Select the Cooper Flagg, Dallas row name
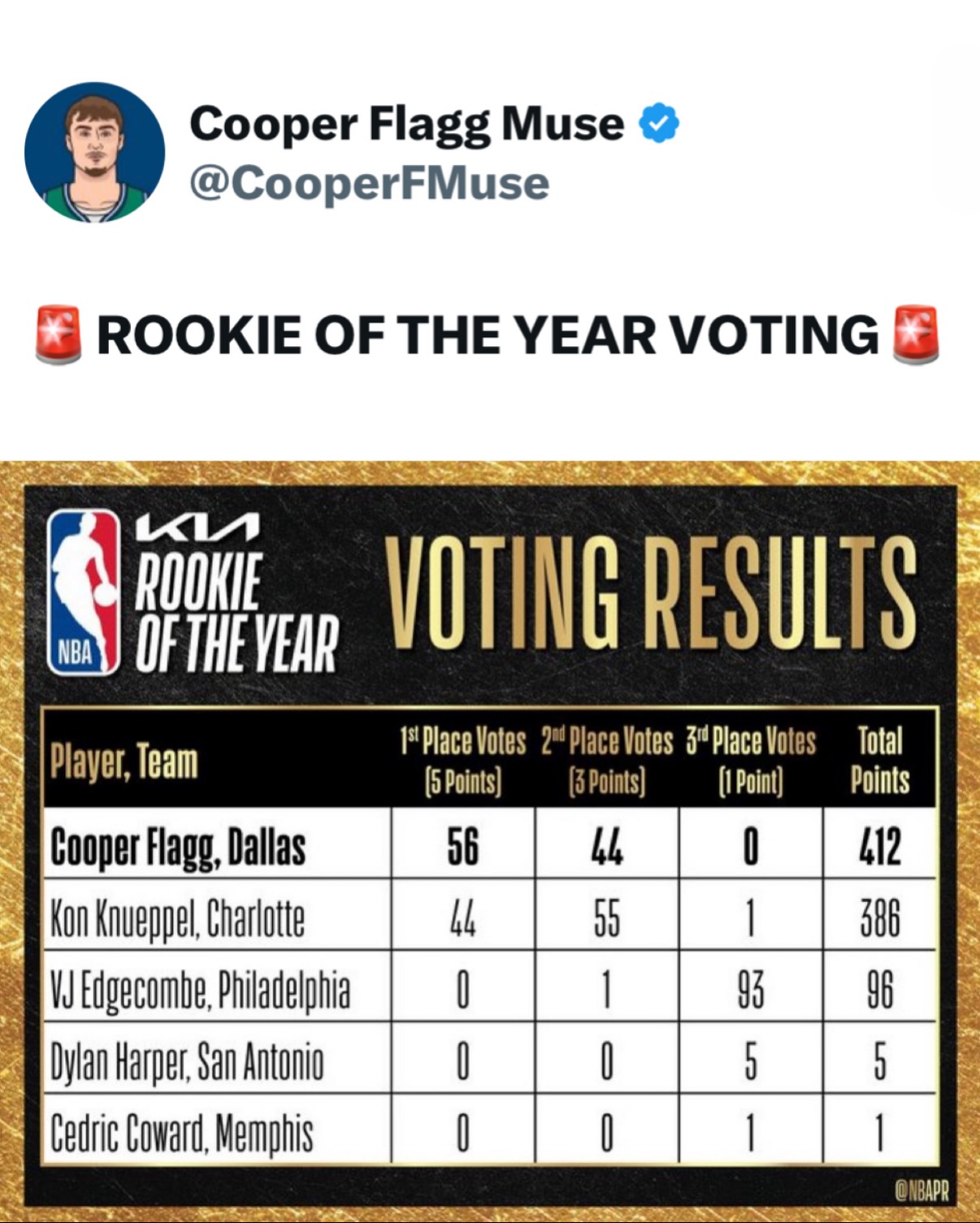The image size is (980, 1223). coord(178,847)
